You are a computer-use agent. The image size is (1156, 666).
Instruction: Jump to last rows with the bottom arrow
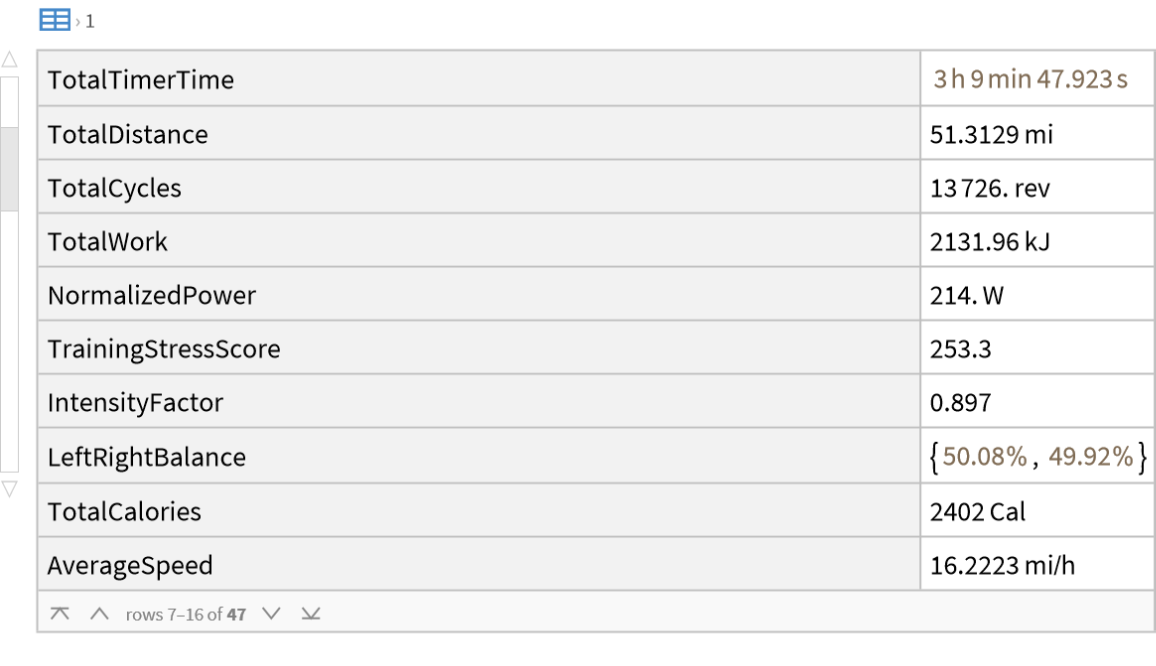(311, 614)
